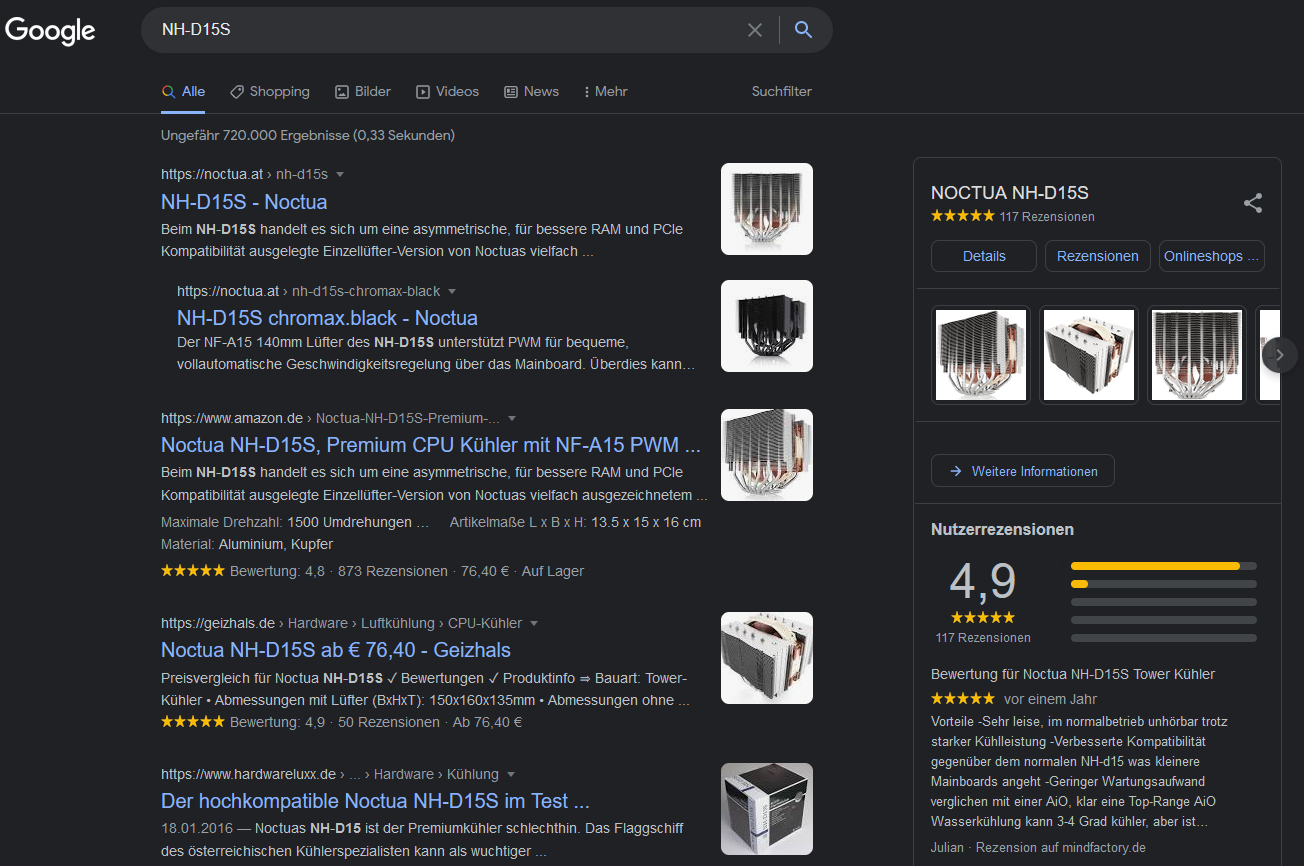This screenshot has width=1304, height=866.
Task: Click the Onlineshops button
Action: [1212, 256]
